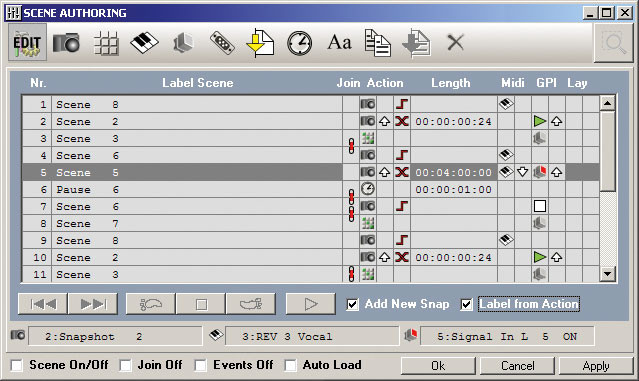Click the skip to last scene button
Screen dimensions: 639x381
[93, 304]
